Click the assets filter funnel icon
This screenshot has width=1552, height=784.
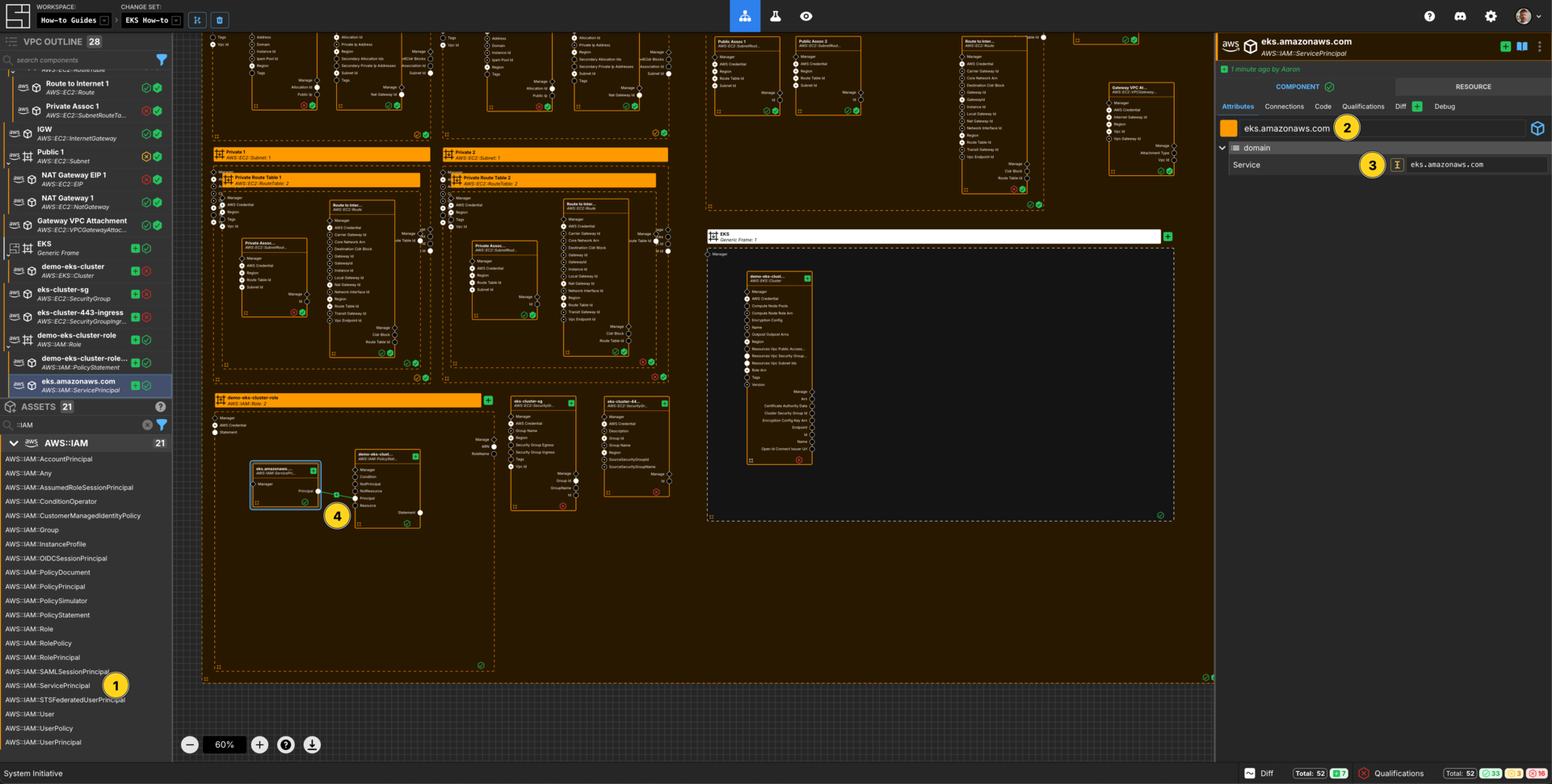pyautogui.click(x=162, y=425)
